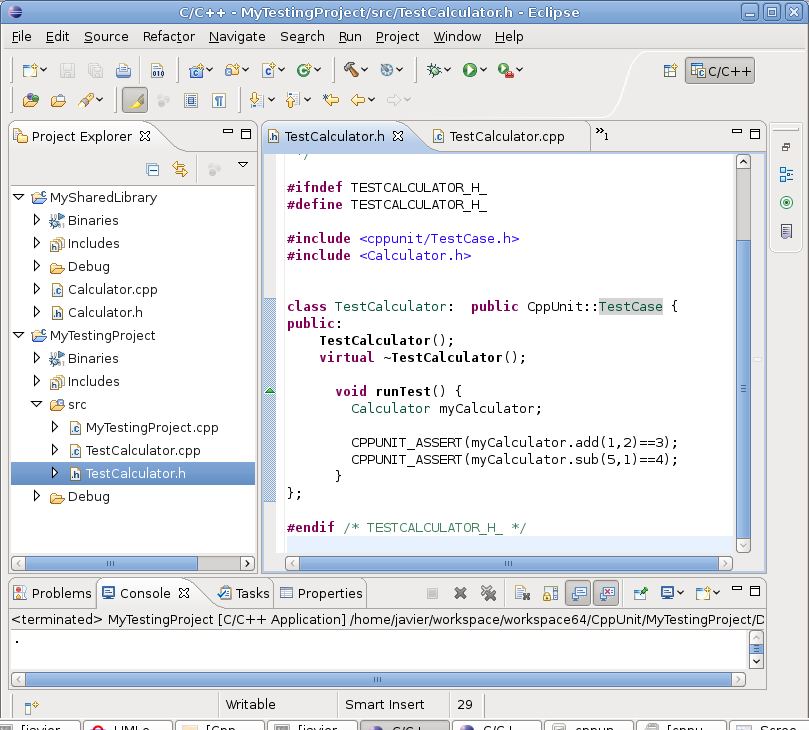This screenshot has height=730, width=809.
Task: Open Search using the flashlight icon
Action: 88,100
